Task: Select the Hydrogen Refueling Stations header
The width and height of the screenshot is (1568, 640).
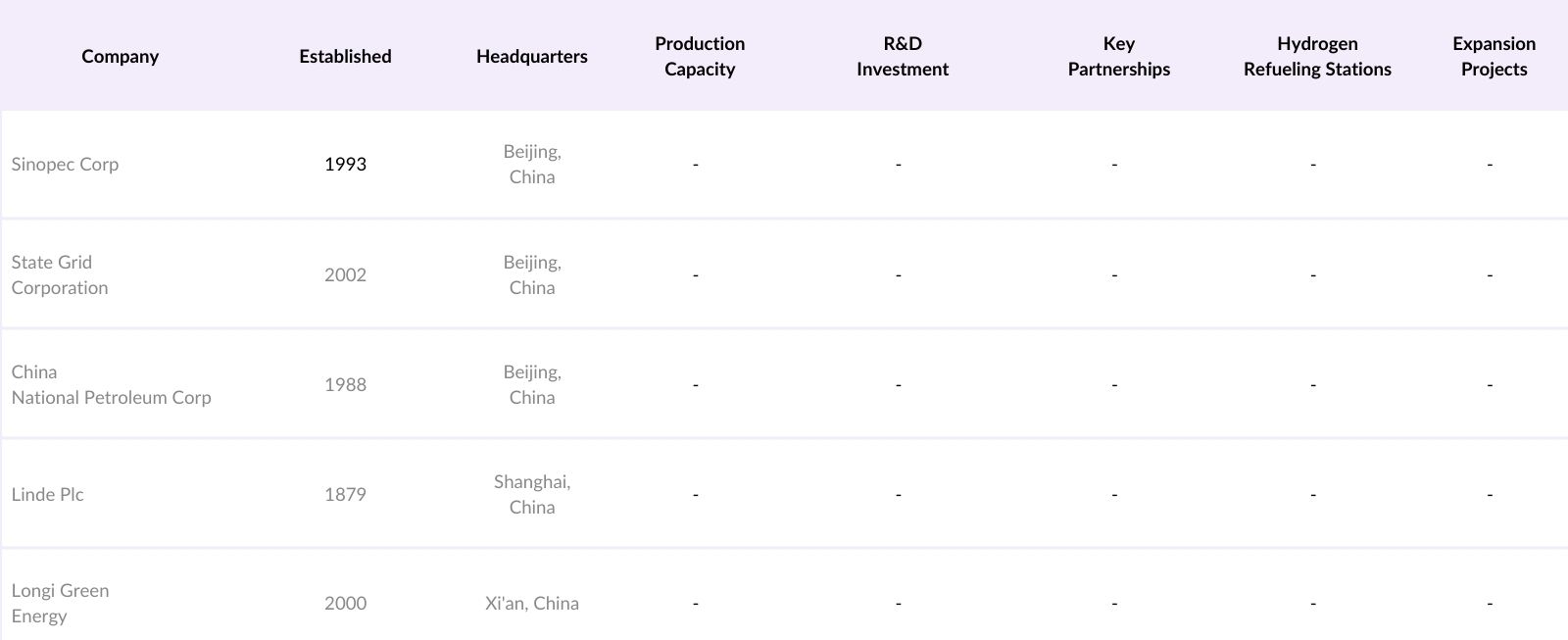Action: click(x=1317, y=57)
